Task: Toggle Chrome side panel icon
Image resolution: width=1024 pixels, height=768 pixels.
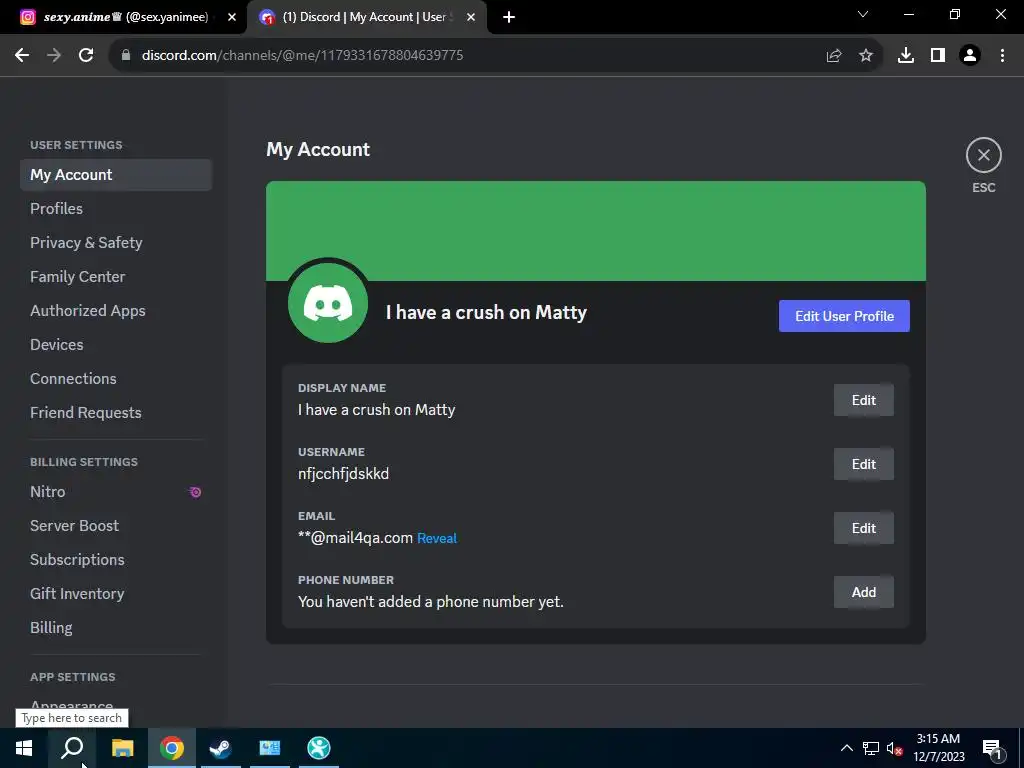Action: 938,56
